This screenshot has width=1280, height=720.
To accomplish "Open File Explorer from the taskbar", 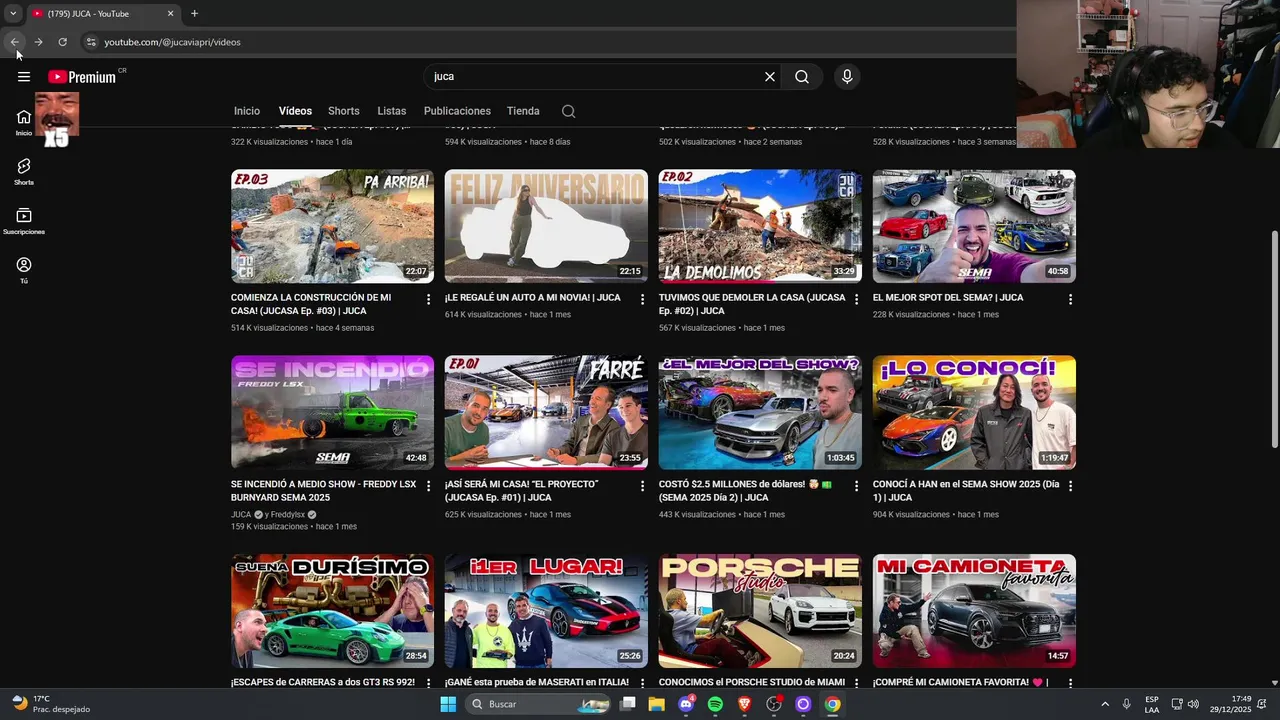I will click(x=656, y=704).
